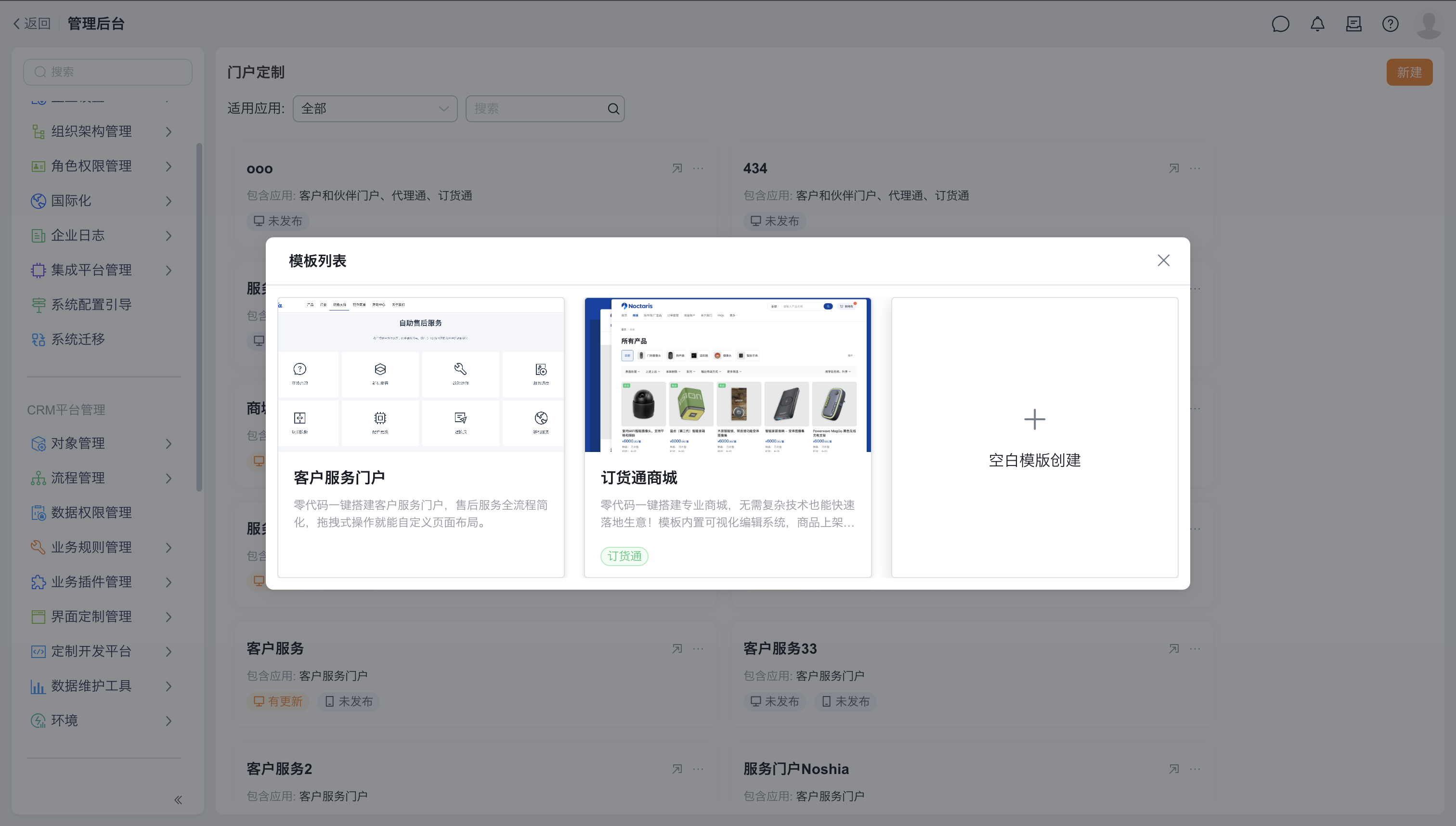Open 系统配置引导 menu item
This screenshot has width=1456, height=826.
coord(91,305)
